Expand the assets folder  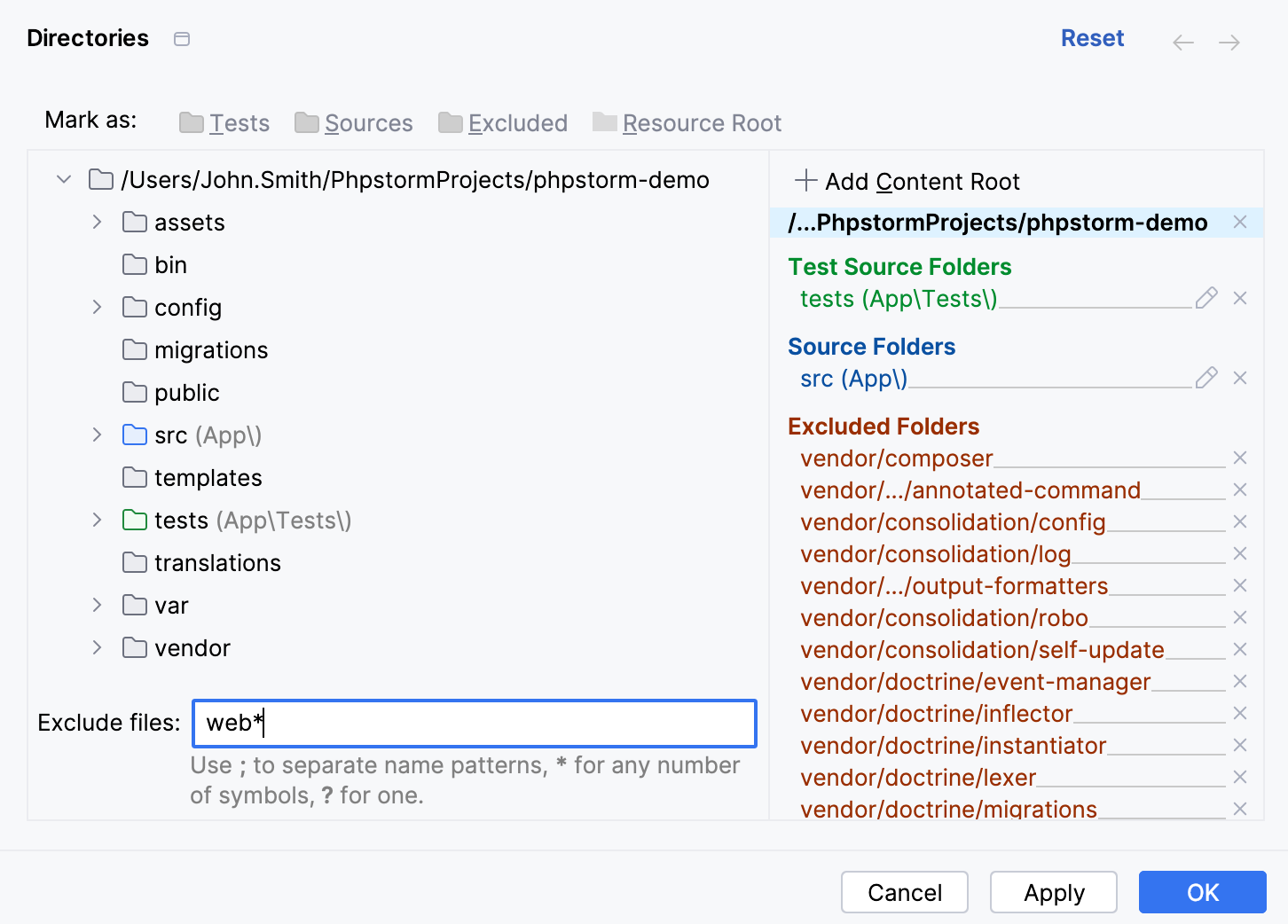[96, 222]
